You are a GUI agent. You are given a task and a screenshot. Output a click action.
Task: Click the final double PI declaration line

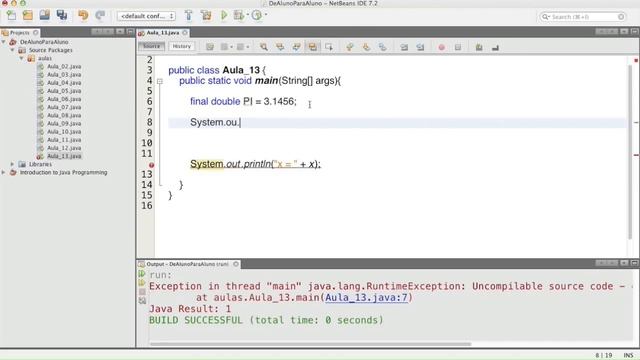pos(243,102)
